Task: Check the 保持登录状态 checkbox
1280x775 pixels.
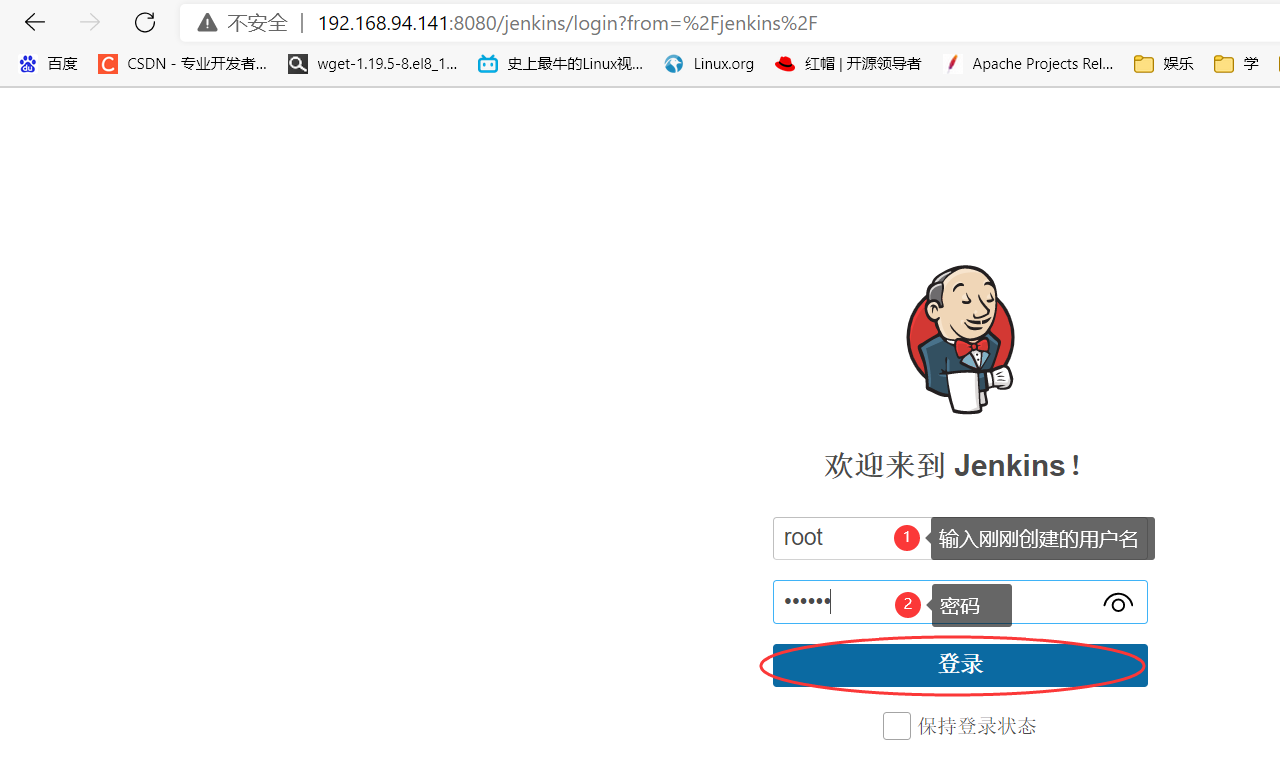Action: pyautogui.click(x=897, y=726)
